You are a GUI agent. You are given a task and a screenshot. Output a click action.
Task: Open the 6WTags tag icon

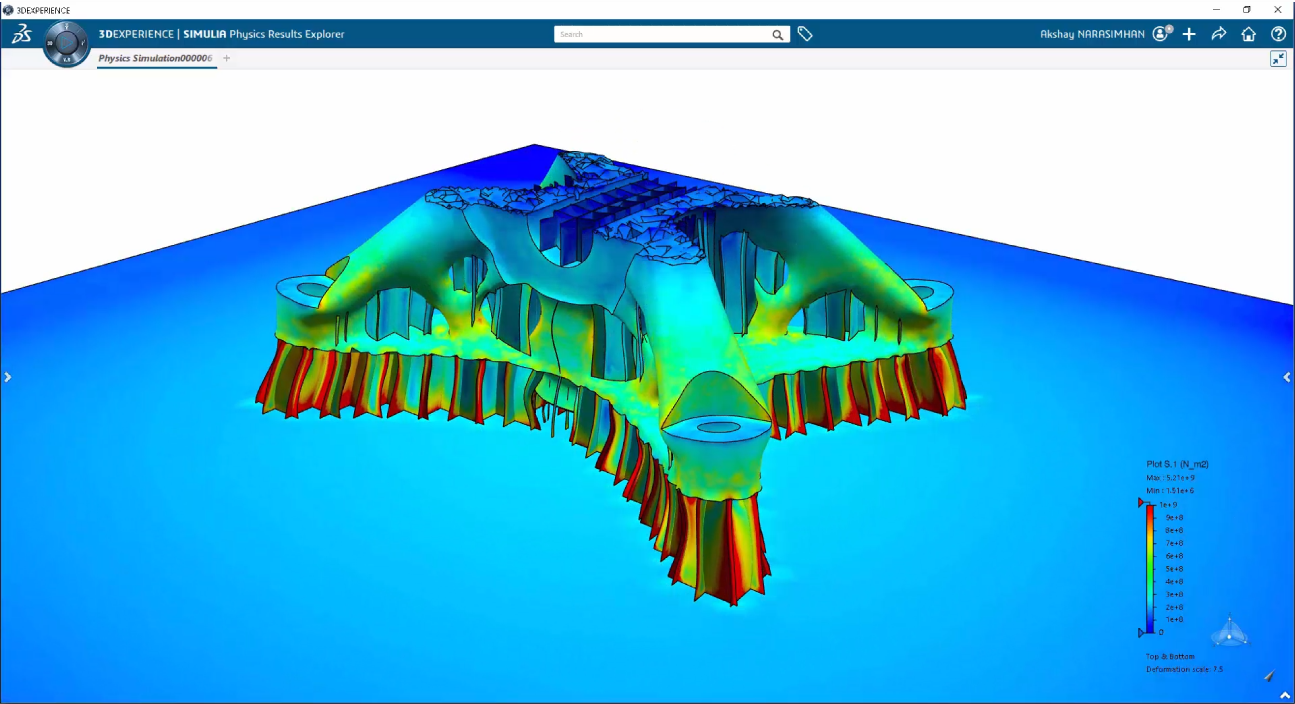point(805,34)
